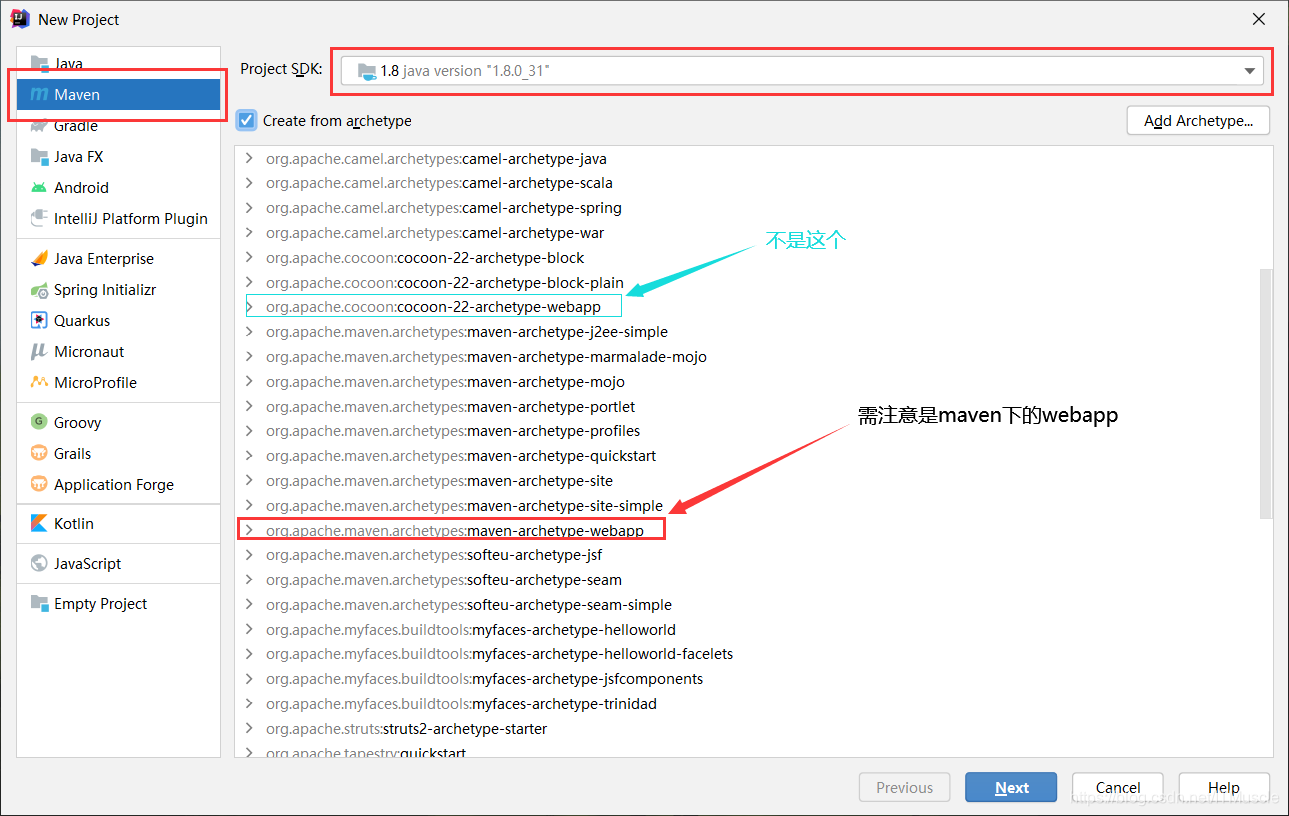
Task: Select cocoon-22-archetype-block-plain archetype
Action: [445, 283]
